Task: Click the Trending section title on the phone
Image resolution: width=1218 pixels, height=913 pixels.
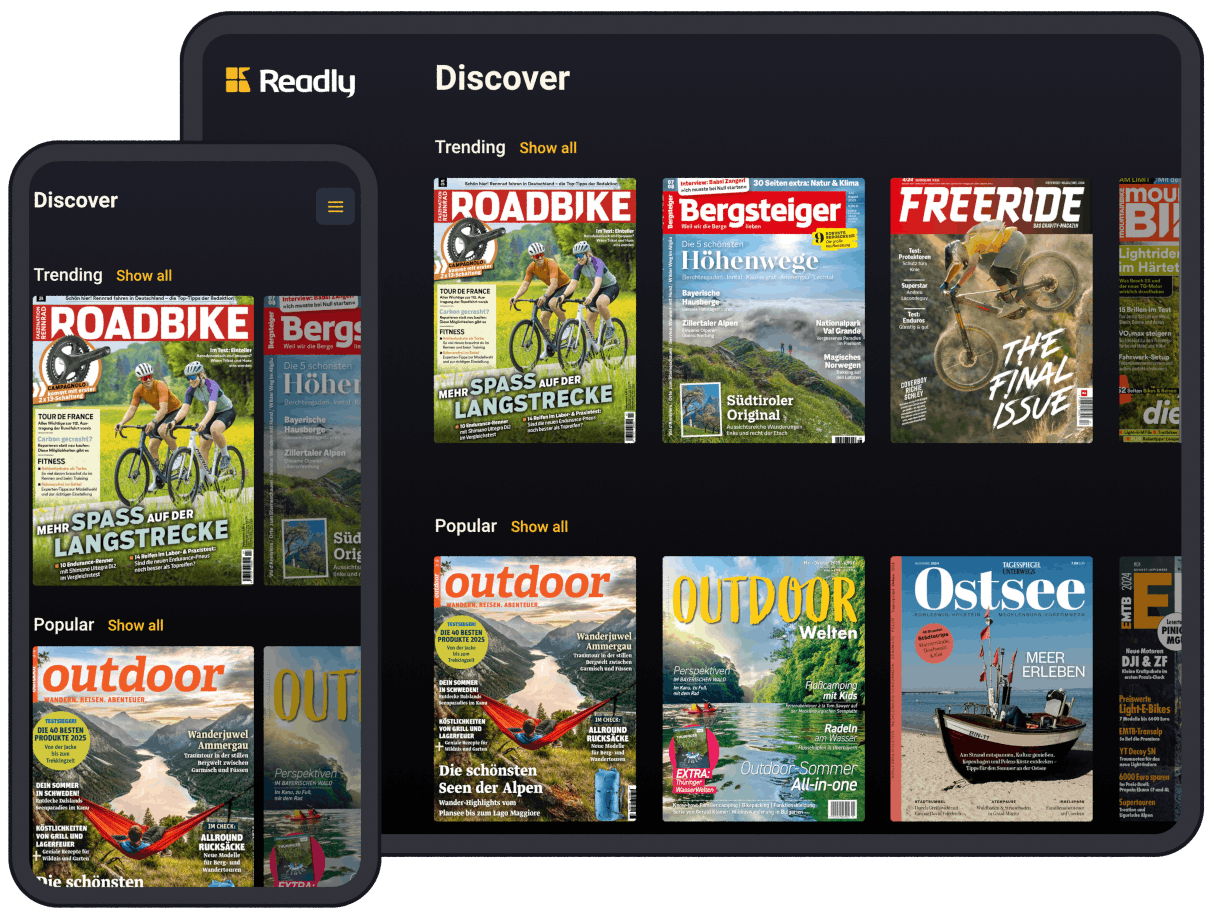Action: click(68, 275)
